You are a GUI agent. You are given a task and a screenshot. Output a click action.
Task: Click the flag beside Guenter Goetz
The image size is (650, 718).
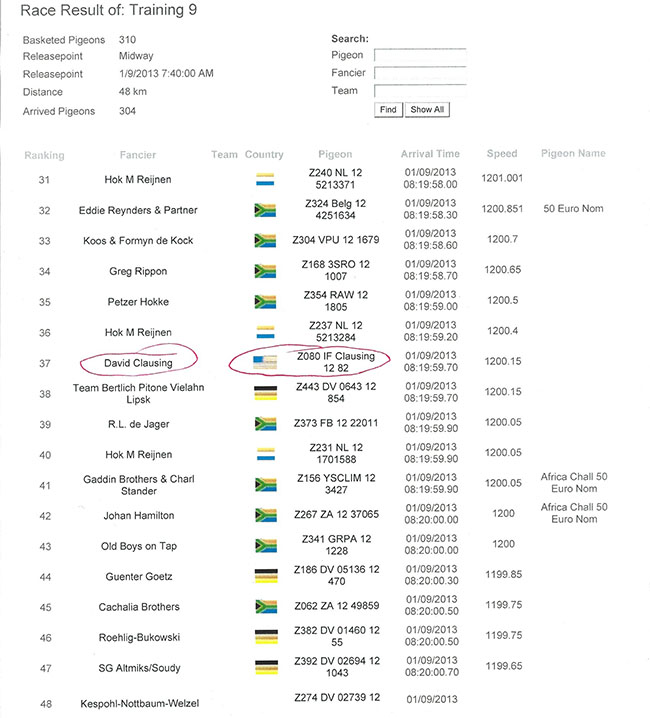(x=265, y=577)
